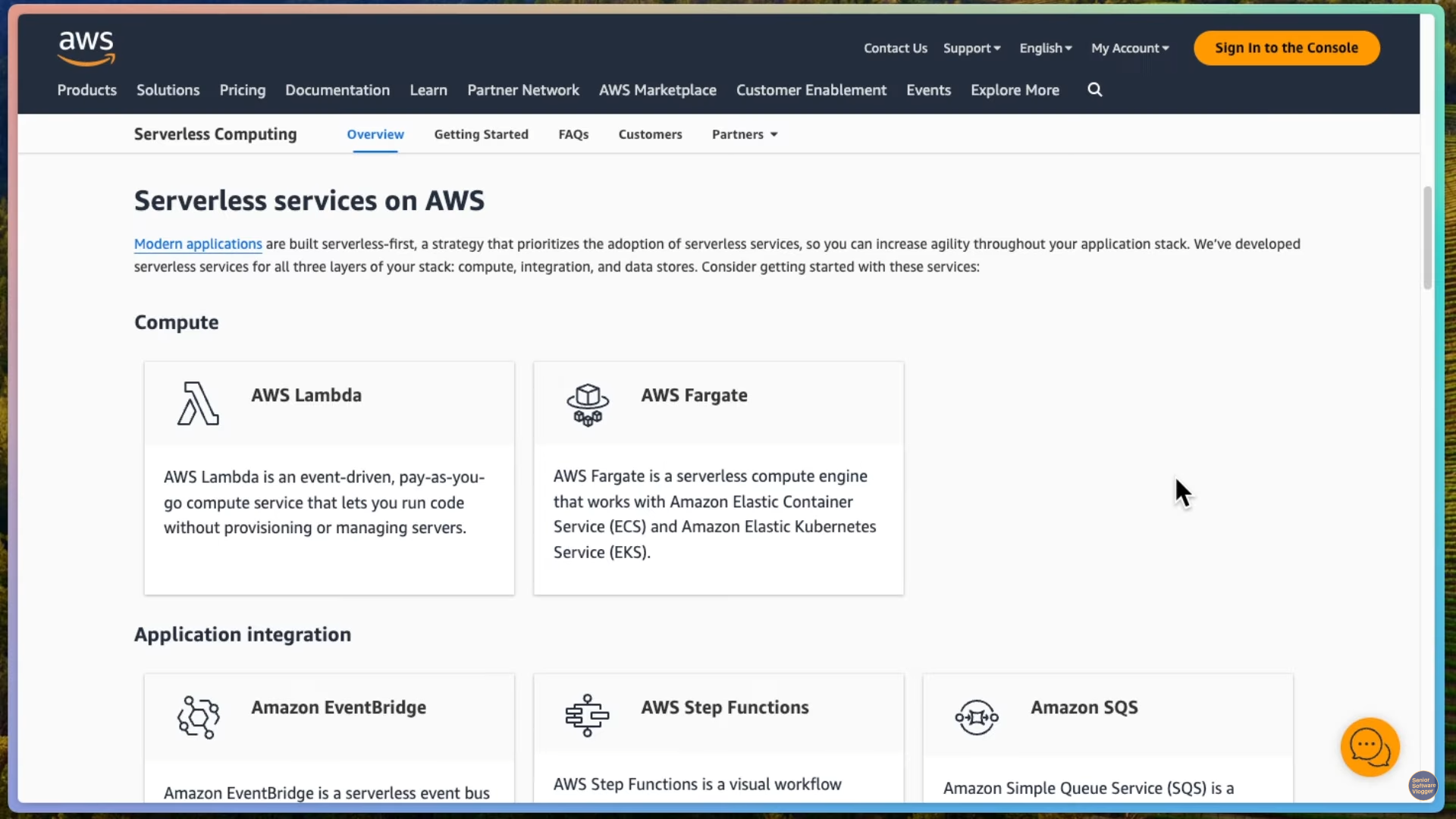Click the Serverless Computing heading link
Image resolution: width=1456 pixels, height=819 pixels.
215,134
